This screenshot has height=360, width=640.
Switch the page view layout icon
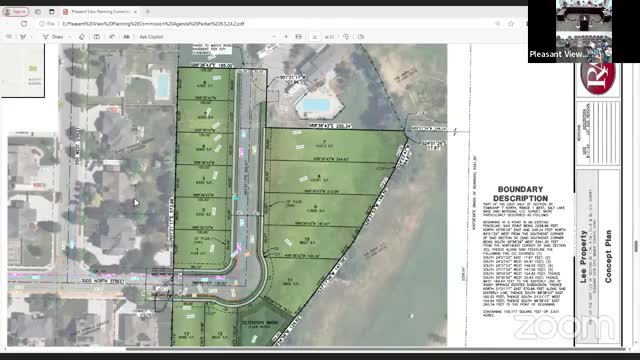pos(361,37)
